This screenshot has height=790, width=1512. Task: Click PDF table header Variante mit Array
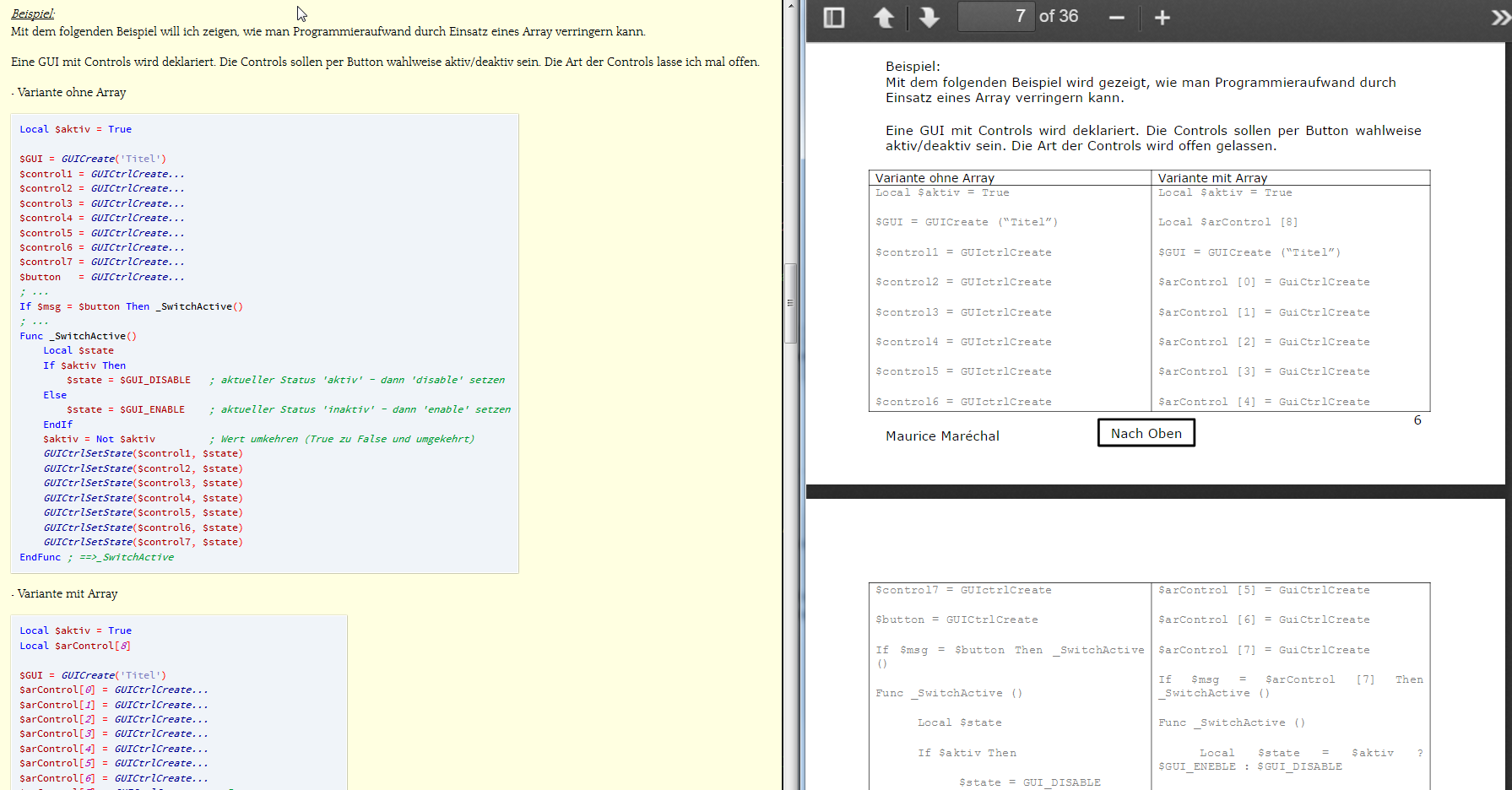coord(1212,178)
